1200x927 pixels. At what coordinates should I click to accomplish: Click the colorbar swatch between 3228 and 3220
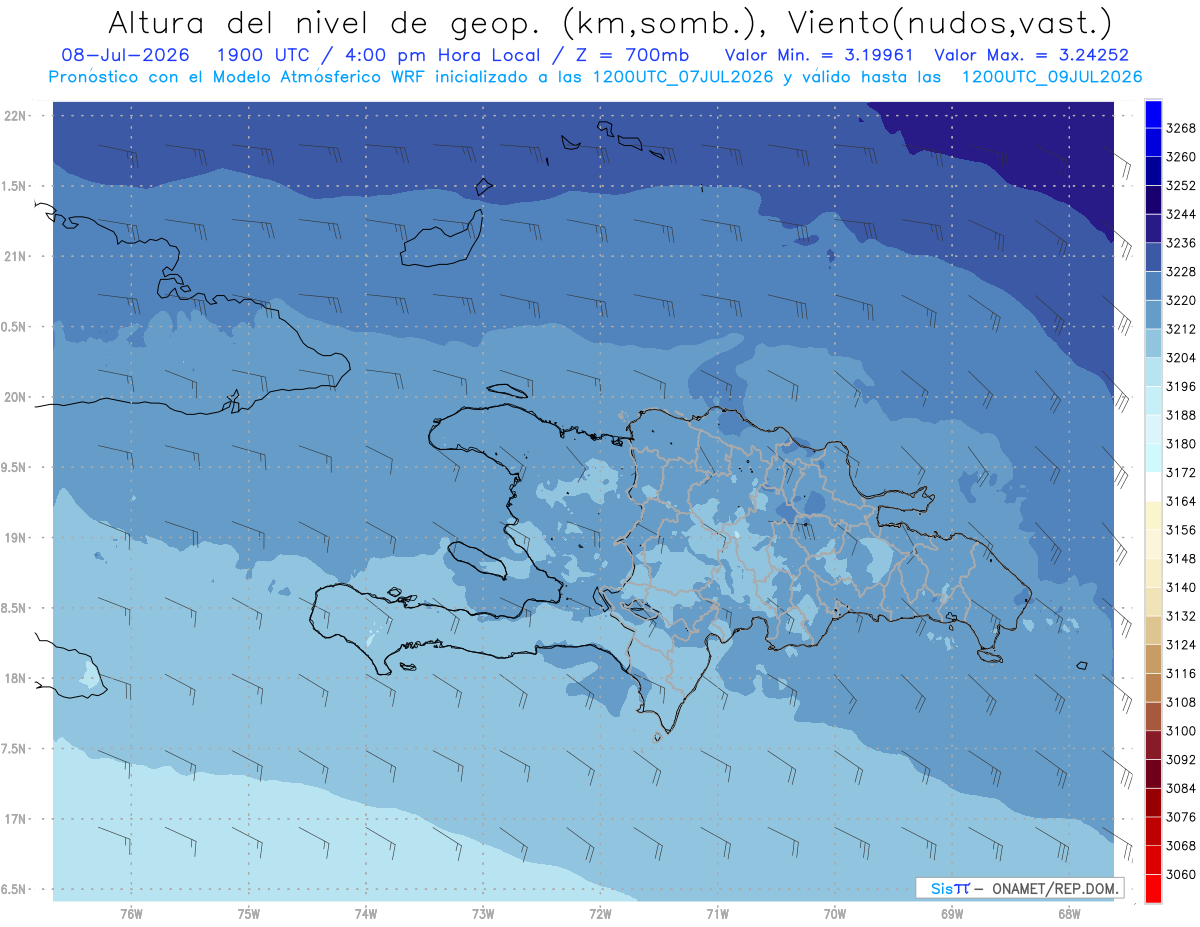(1153, 286)
